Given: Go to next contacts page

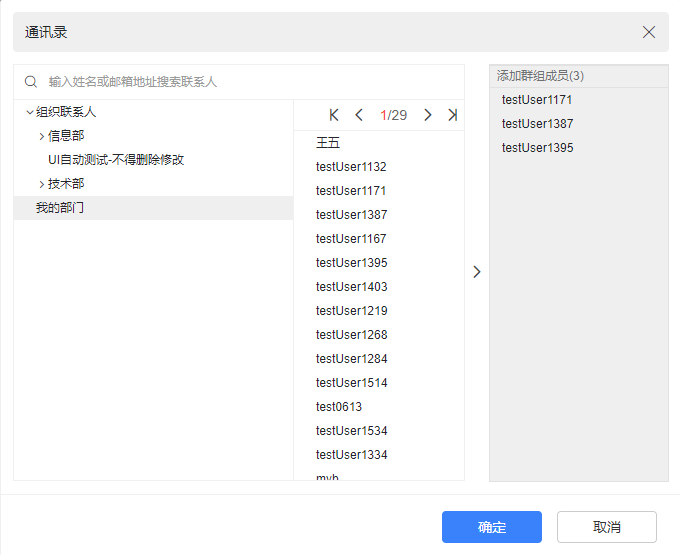Looking at the screenshot, I should click(x=428, y=115).
